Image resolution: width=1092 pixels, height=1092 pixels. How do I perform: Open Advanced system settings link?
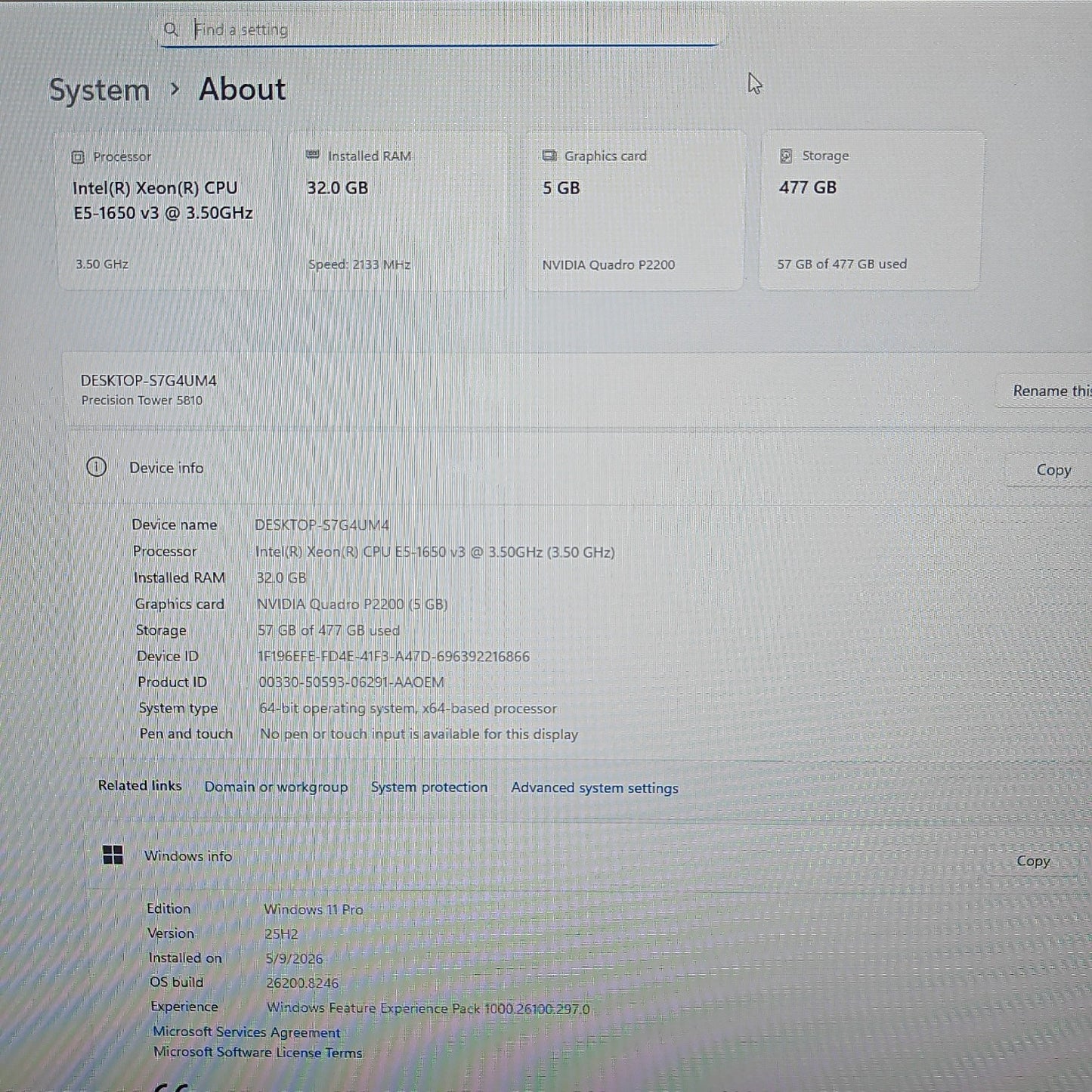click(595, 788)
